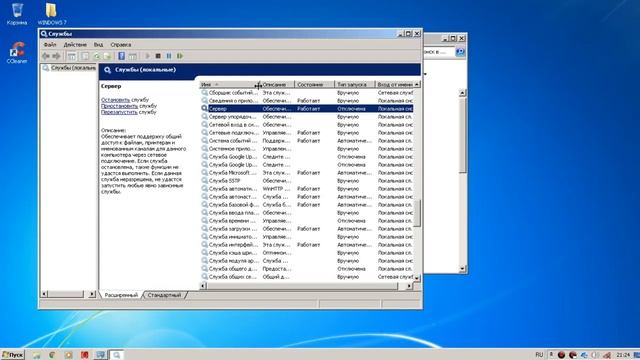Select the Сетевой вход в си... row

[307, 124]
